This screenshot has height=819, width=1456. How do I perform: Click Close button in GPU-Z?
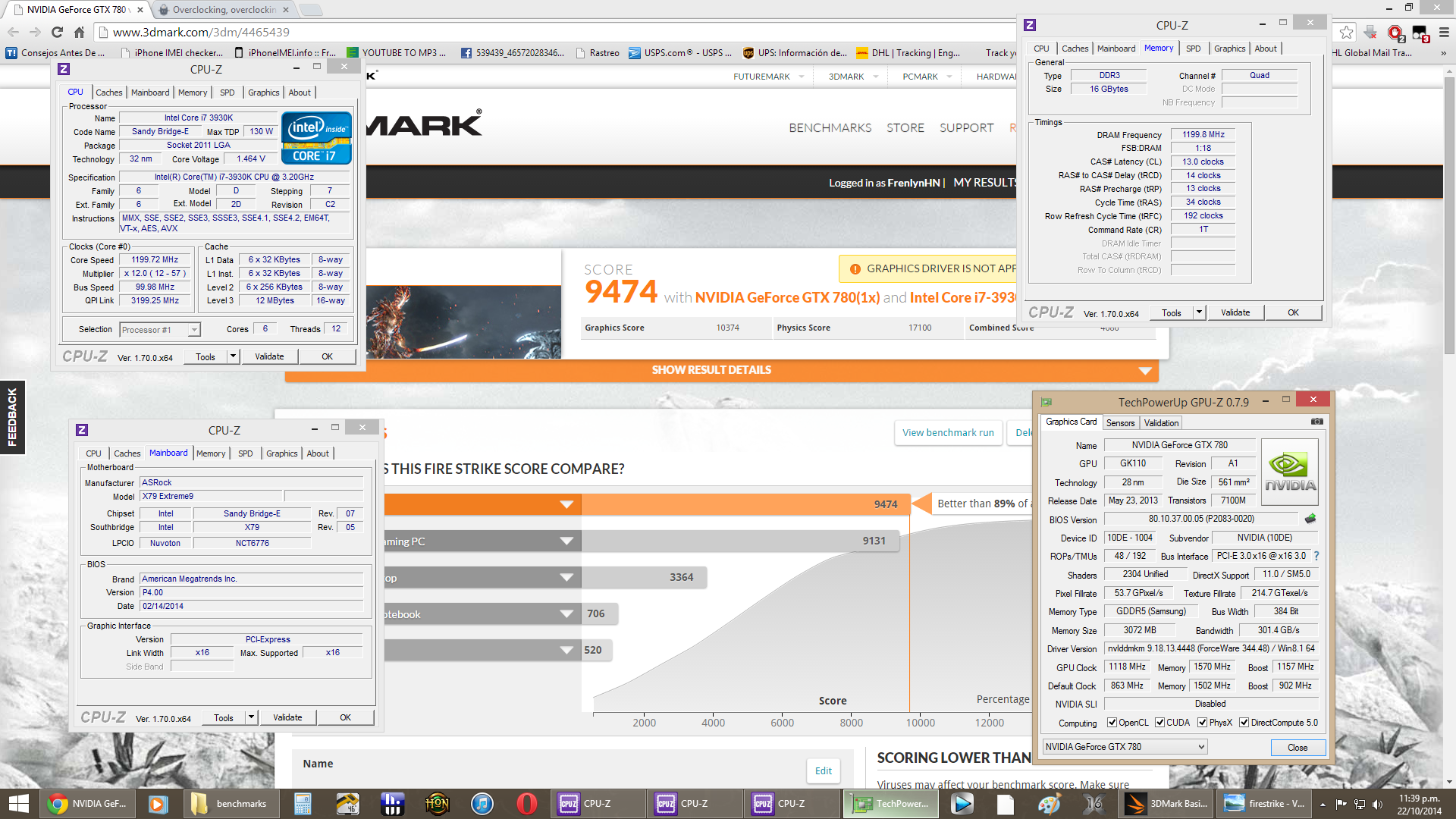click(x=1298, y=747)
